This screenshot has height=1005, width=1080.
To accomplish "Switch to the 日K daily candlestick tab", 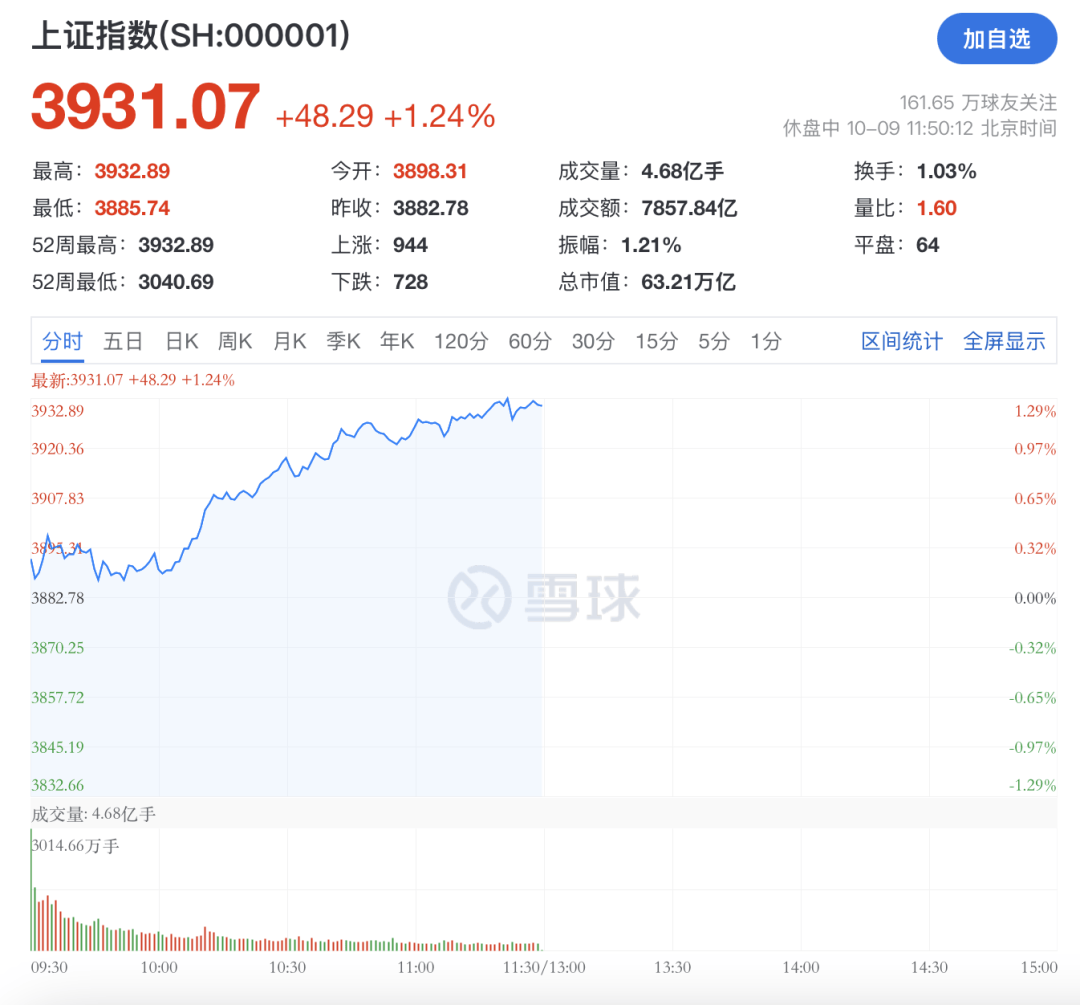I will (x=180, y=341).
